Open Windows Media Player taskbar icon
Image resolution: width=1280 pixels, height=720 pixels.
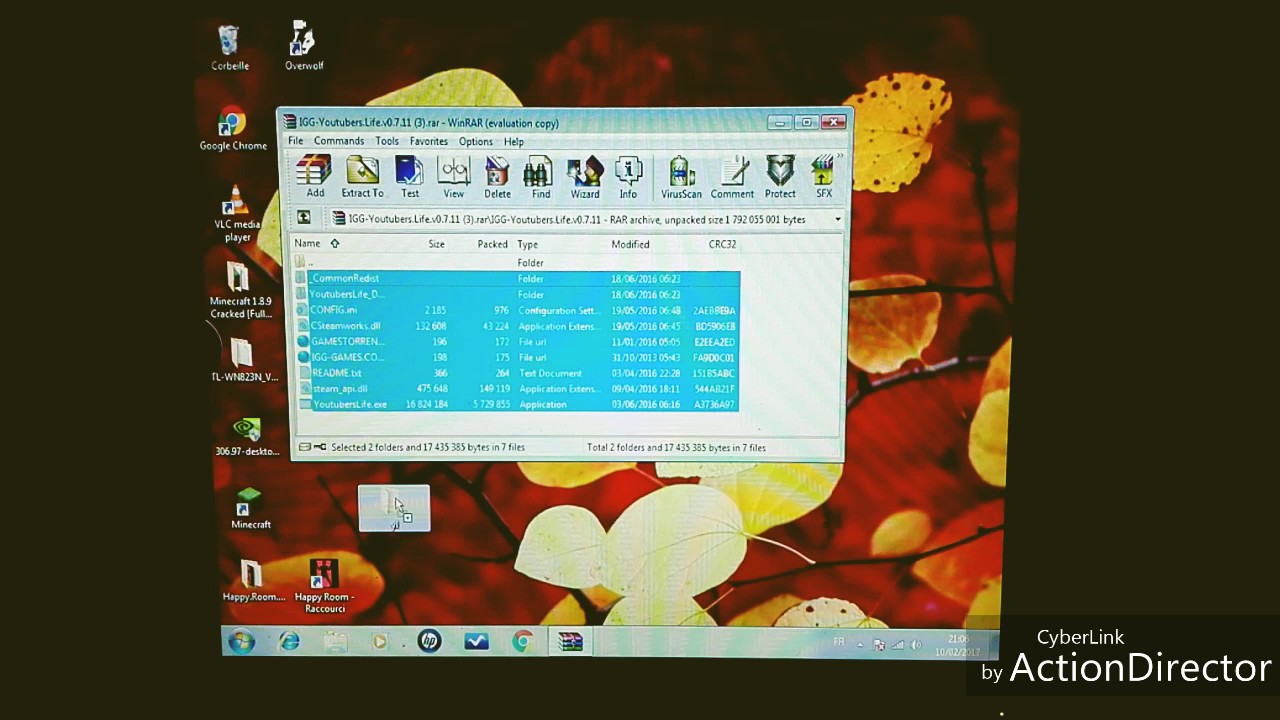tap(380, 642)
